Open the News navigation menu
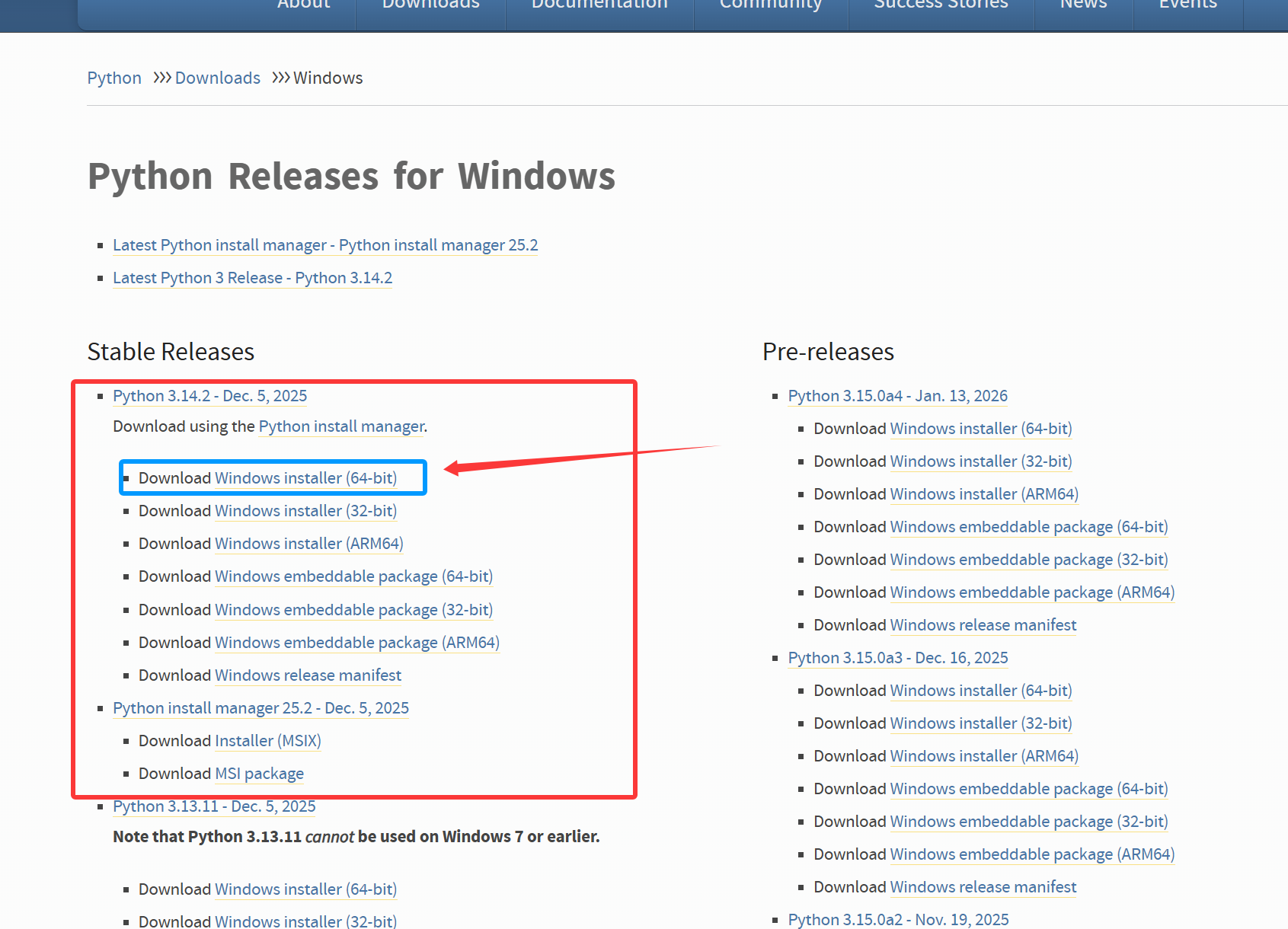1288x929 pixels. tap(1083, 6)
